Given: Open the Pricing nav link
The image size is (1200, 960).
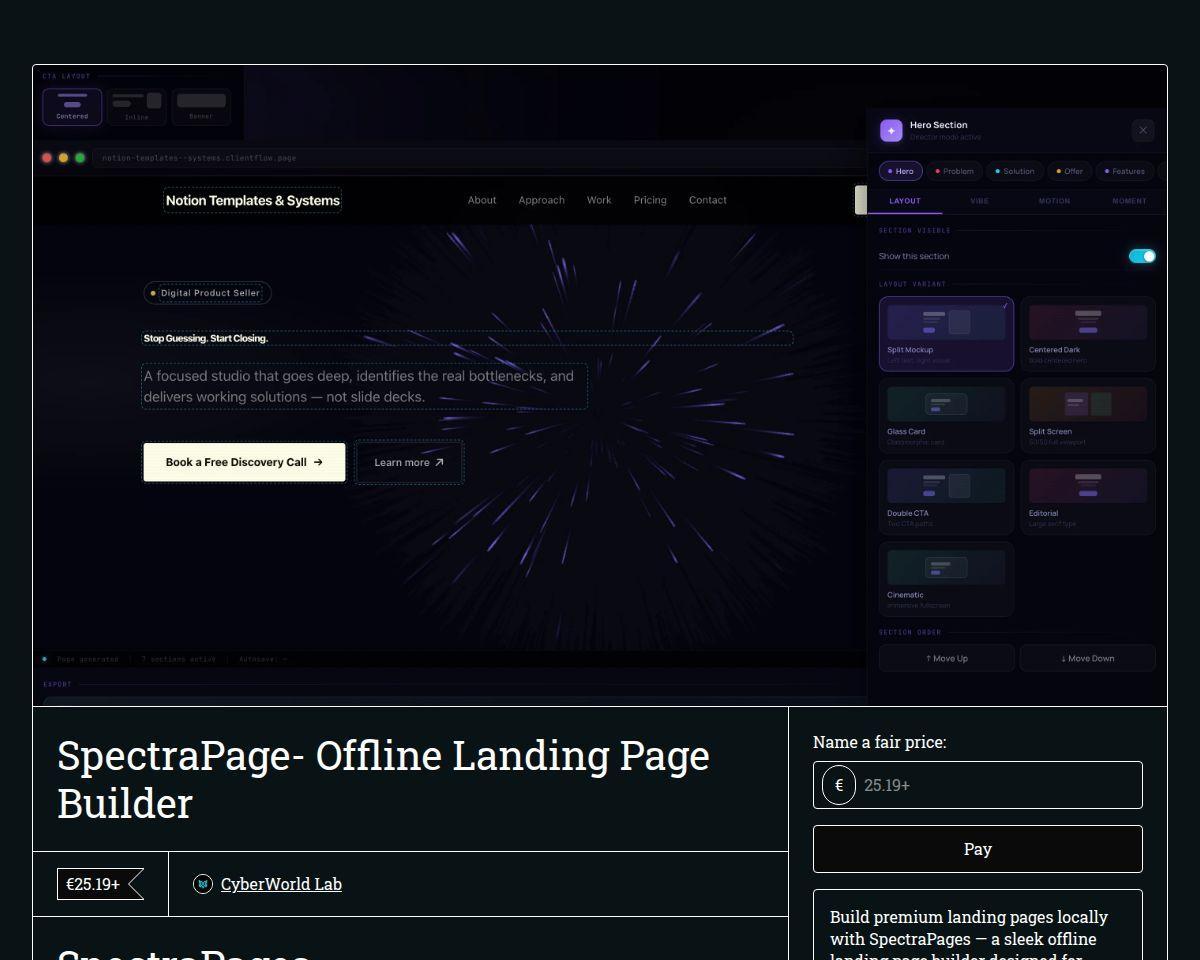Looking at the screenshot, I should (x=650, y=200).
